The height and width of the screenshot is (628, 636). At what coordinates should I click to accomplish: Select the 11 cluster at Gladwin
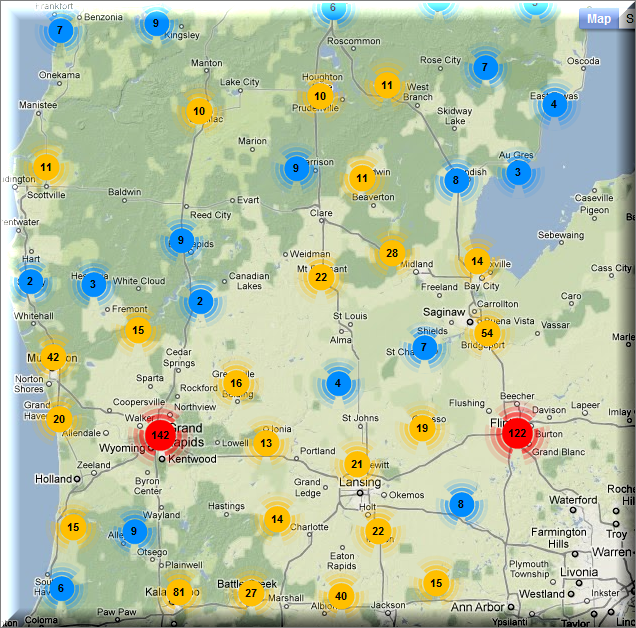(361, 178)
